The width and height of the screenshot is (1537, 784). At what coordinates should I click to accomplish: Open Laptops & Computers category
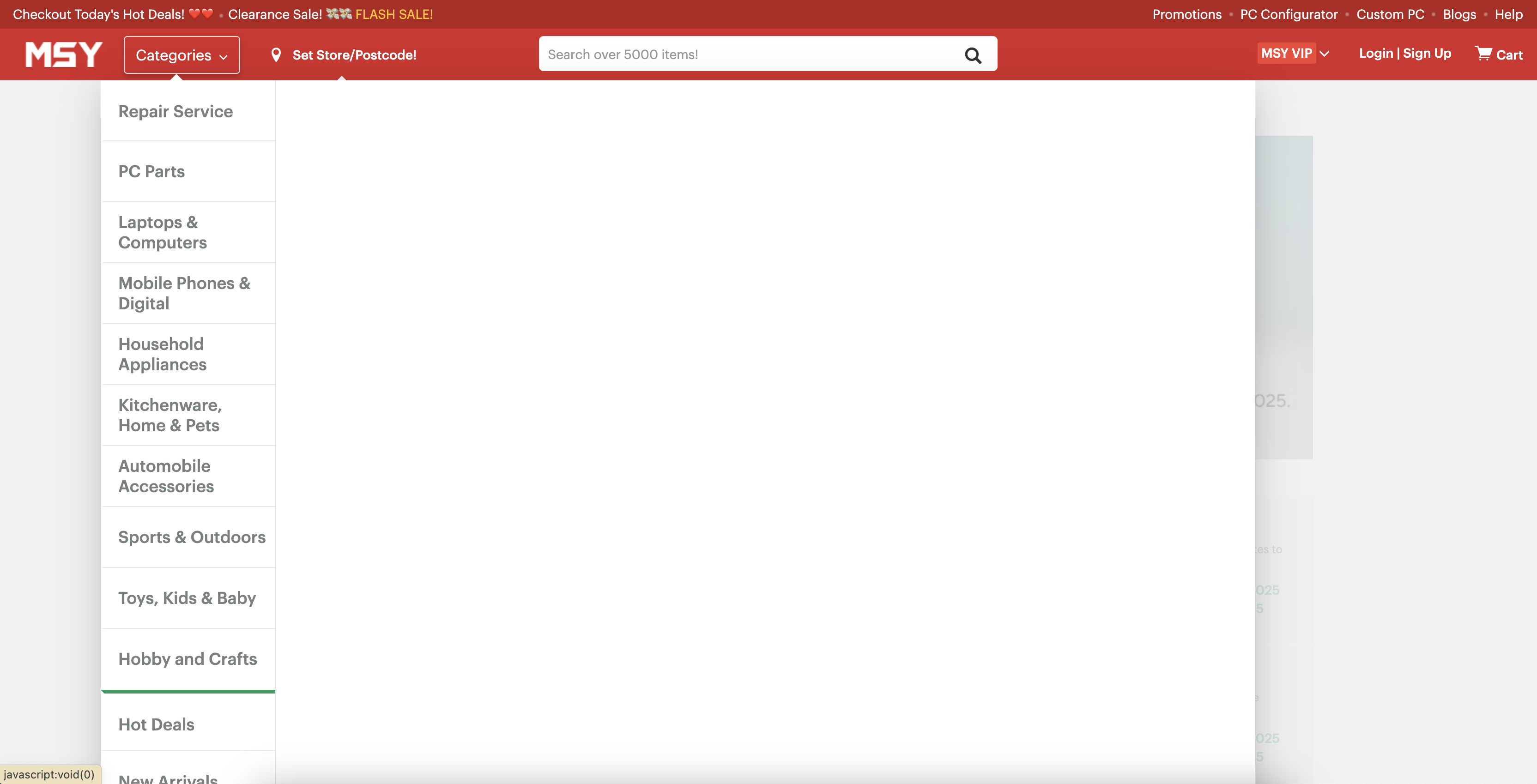click(162, 232)
